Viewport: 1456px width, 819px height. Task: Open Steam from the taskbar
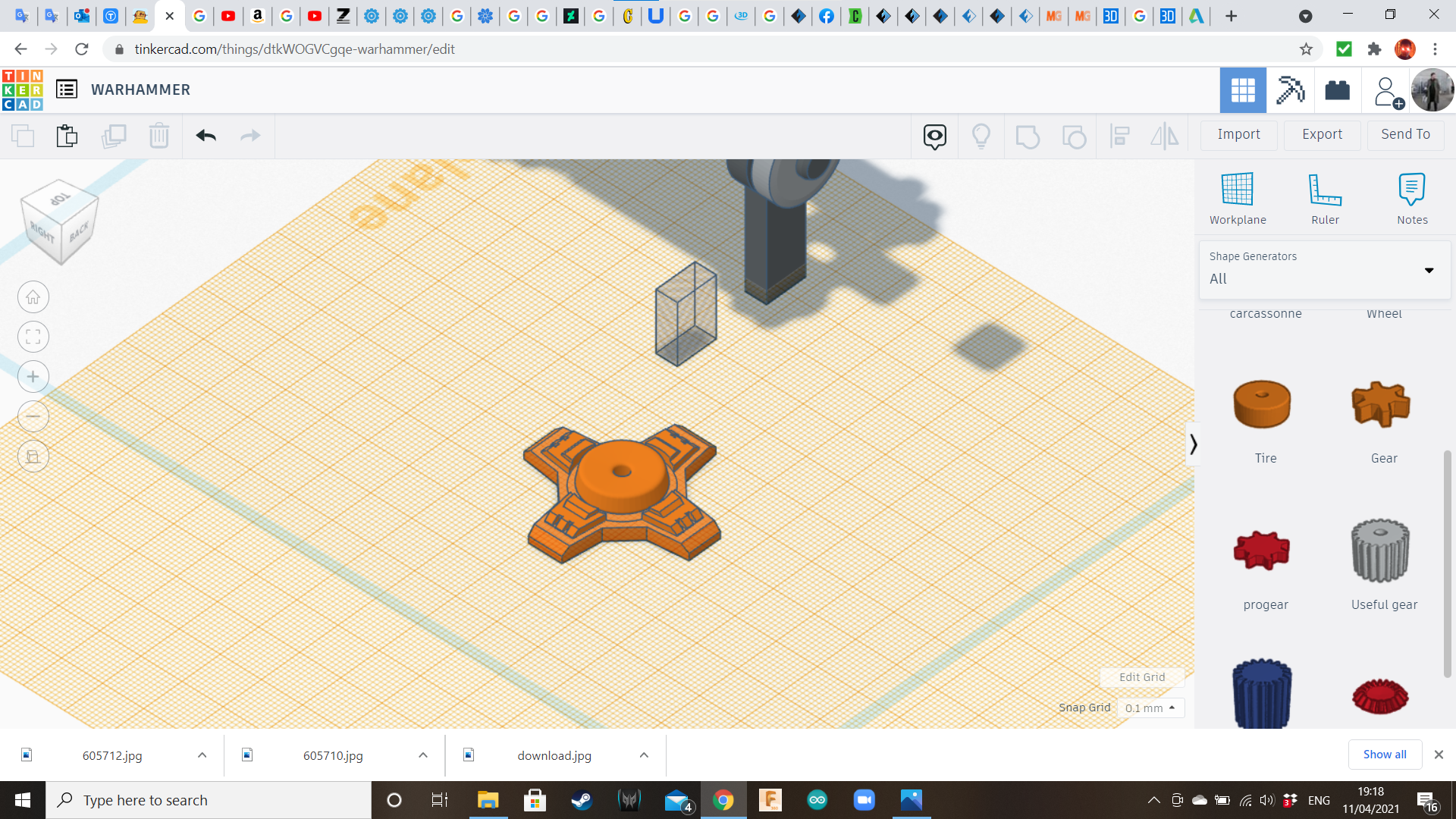(582, 800)
